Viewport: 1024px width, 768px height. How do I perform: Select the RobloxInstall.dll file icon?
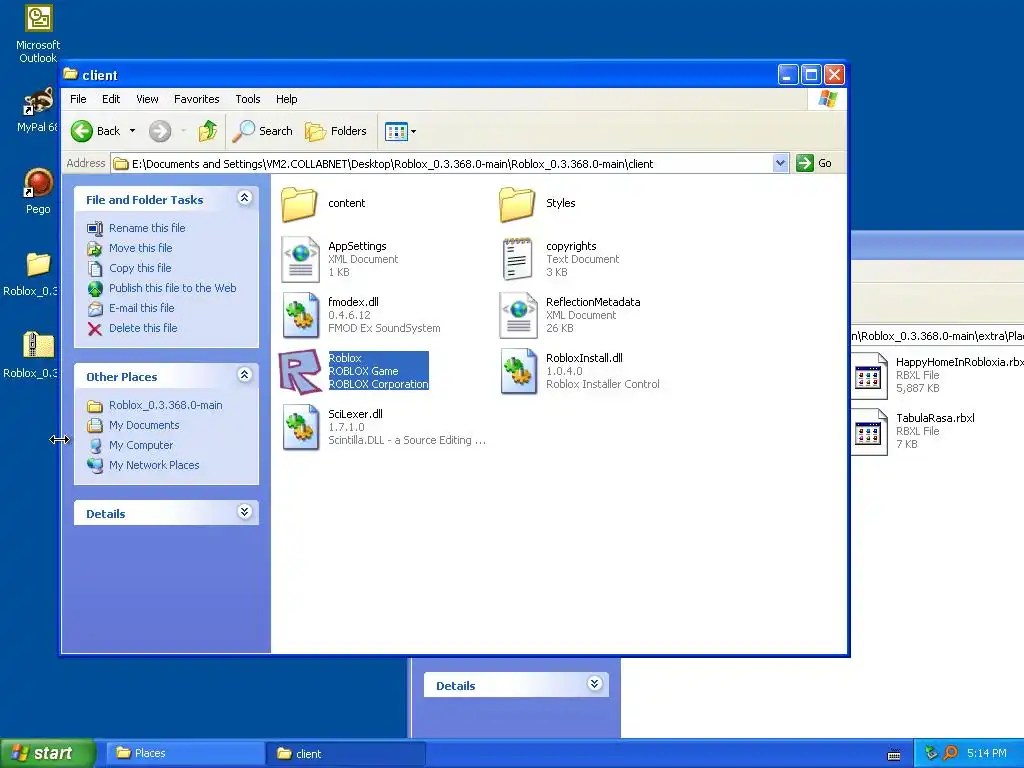518,372
